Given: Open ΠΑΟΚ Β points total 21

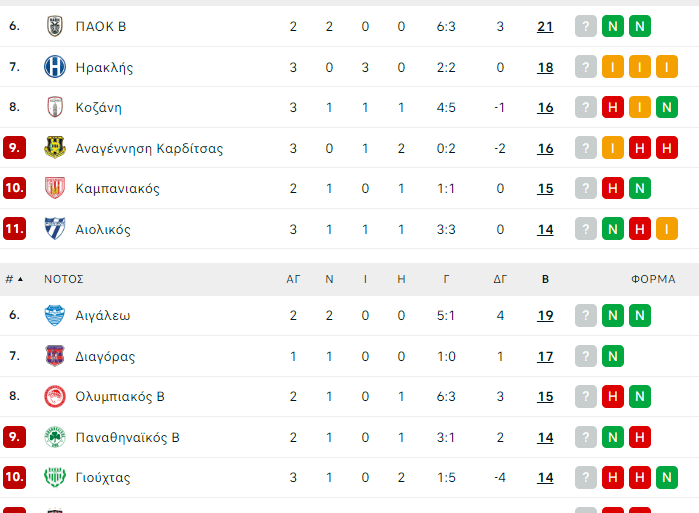Looking at the screenshot, I should coord(545,27).
